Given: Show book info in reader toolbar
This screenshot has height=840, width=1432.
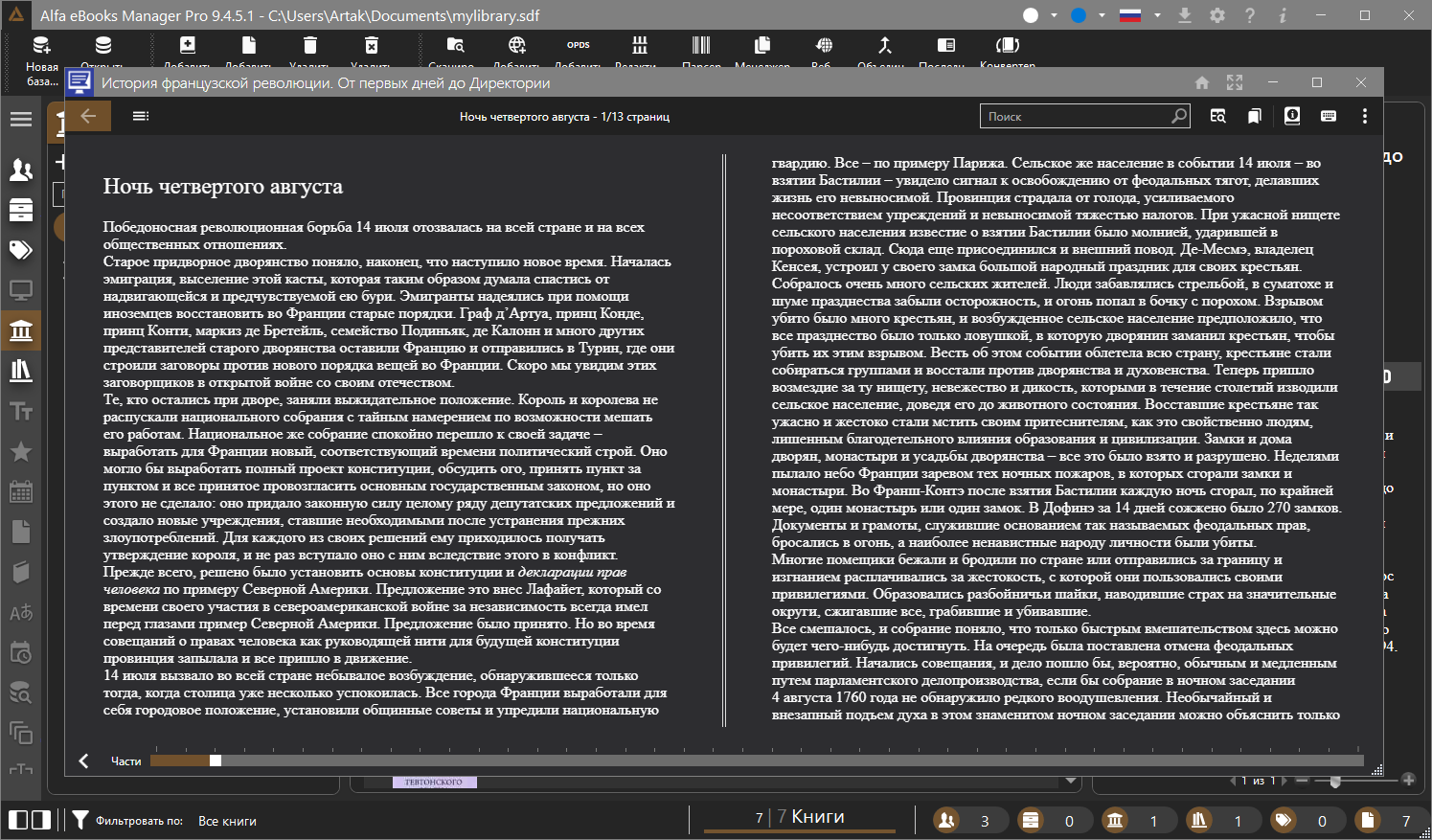Looking at the screenshot, I should pos(1292,116).
